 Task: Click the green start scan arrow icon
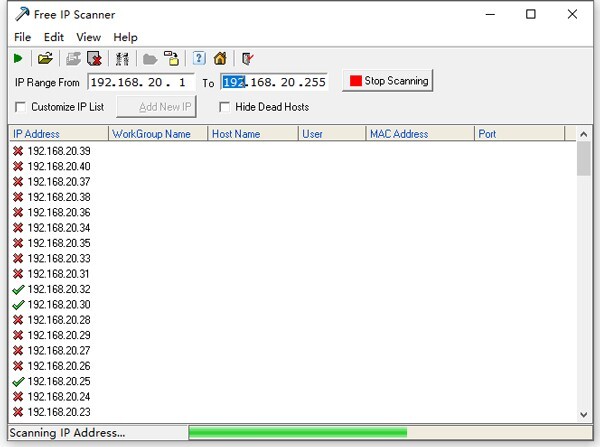(x=19, y=58)
